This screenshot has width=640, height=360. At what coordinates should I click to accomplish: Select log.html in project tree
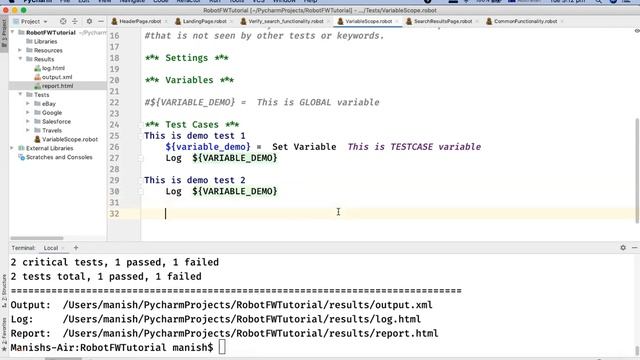(53, 68)
